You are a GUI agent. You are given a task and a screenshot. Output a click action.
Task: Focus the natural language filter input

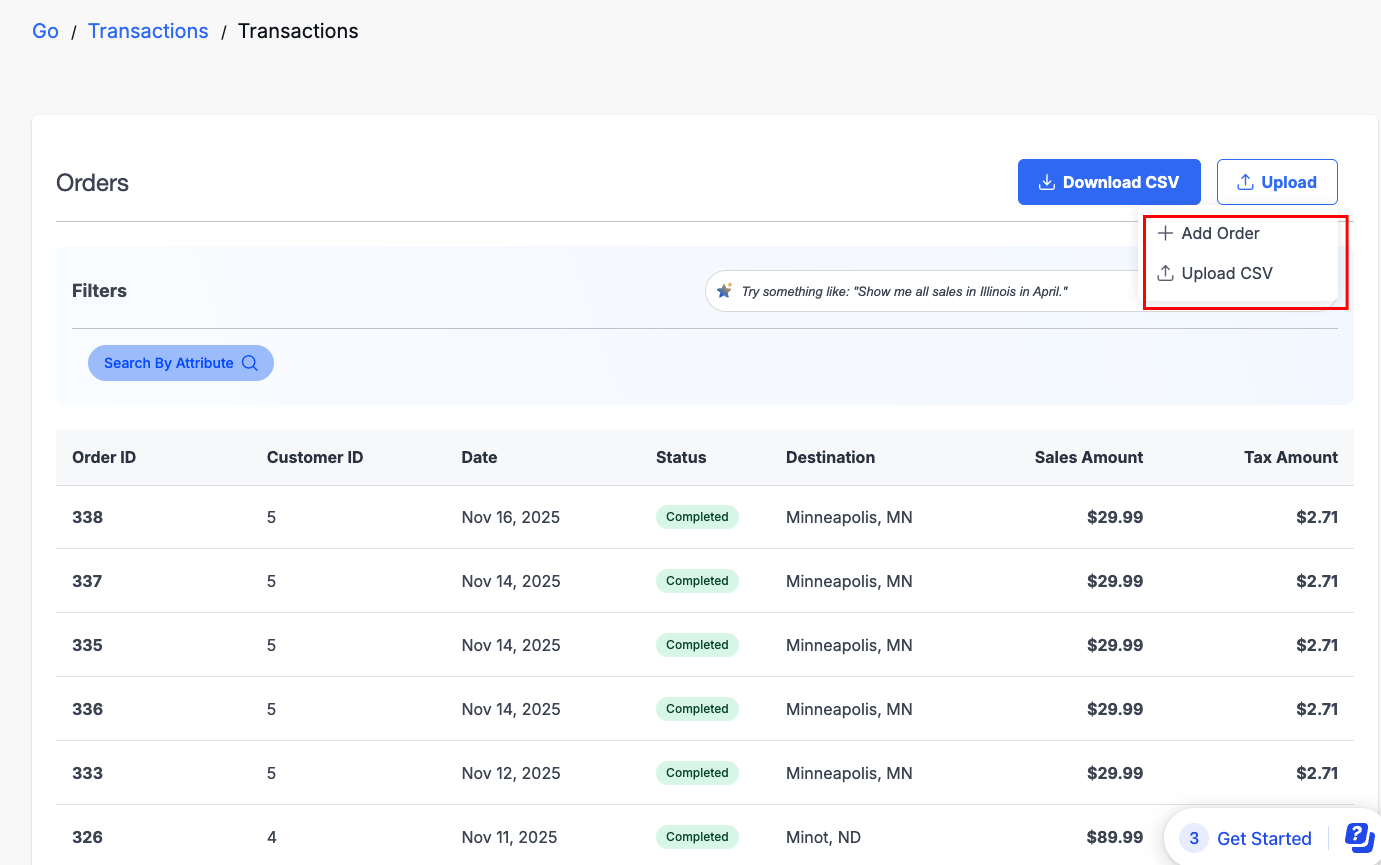(920, 291)
